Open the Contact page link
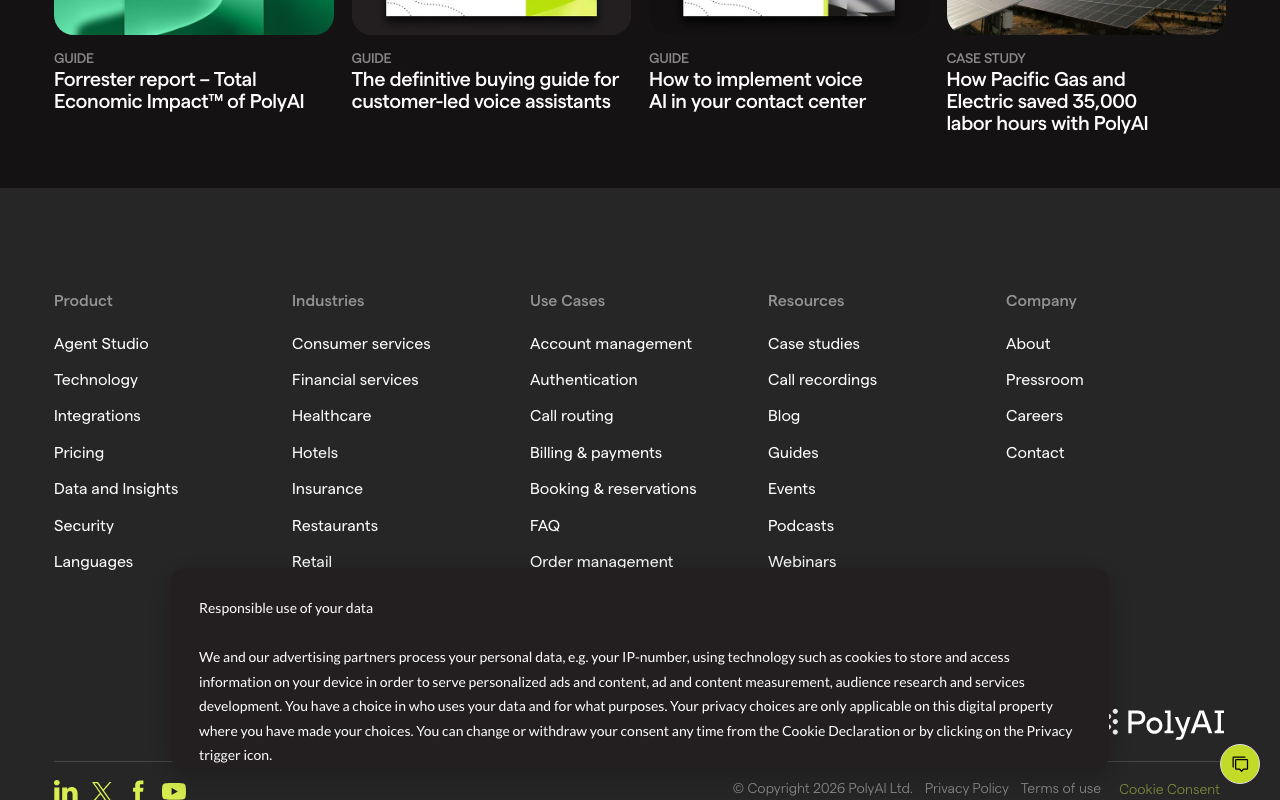Image resolution: width=1280 pixels, height=800 pixels. [x=1035, y=453]
